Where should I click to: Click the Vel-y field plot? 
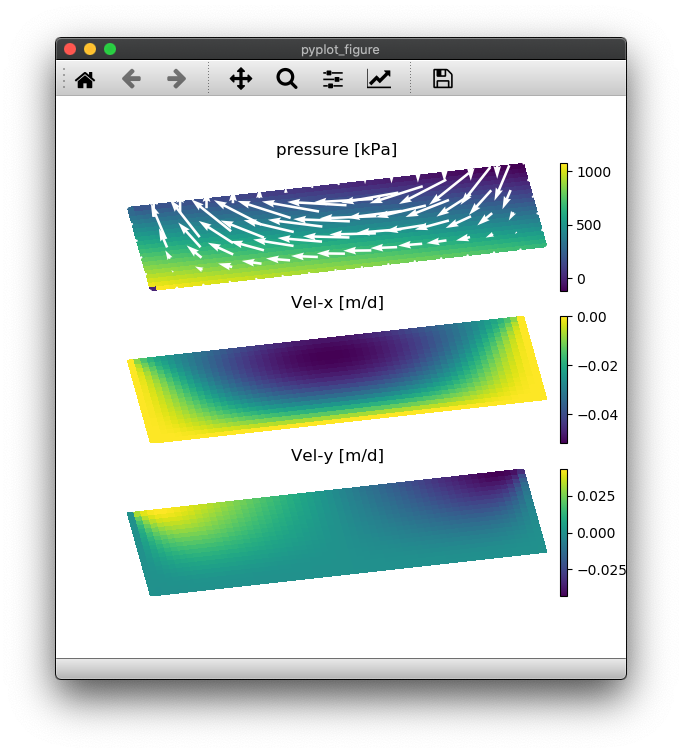pyautogui.click(x=337, y=533)
